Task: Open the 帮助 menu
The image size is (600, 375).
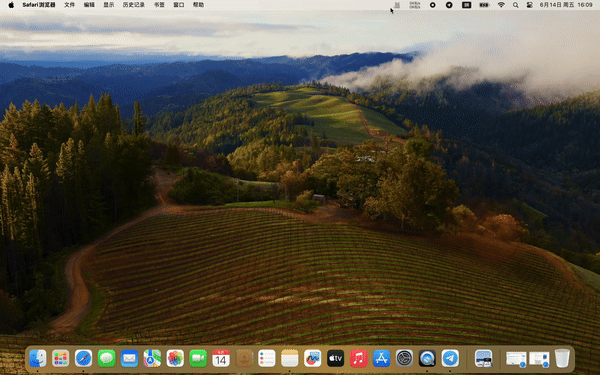Action: point(198,5)
